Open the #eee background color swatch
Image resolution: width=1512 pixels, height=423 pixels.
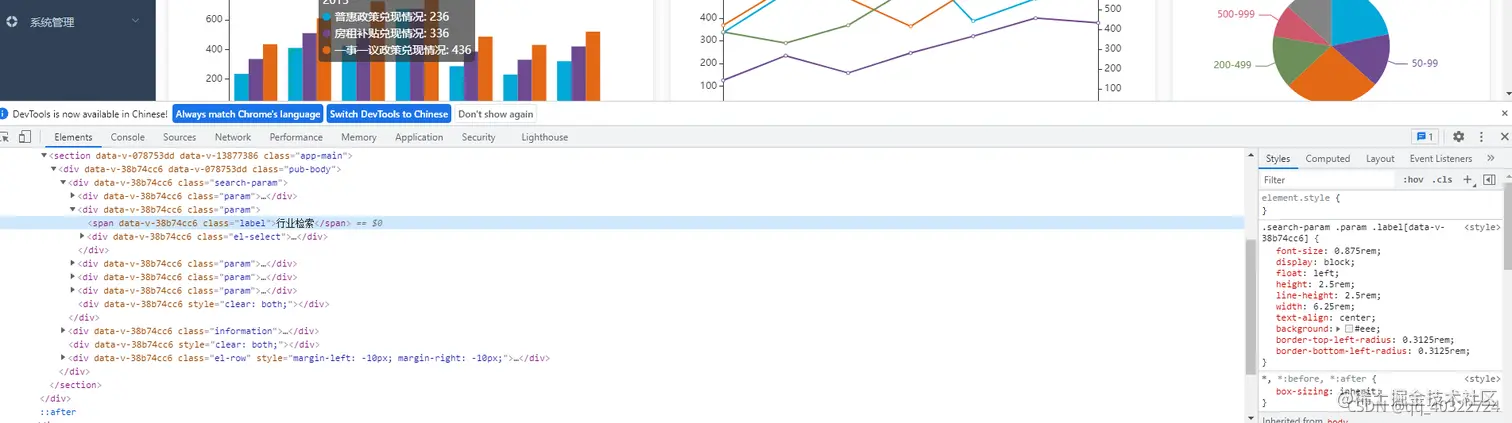[x=1350, y=329]
